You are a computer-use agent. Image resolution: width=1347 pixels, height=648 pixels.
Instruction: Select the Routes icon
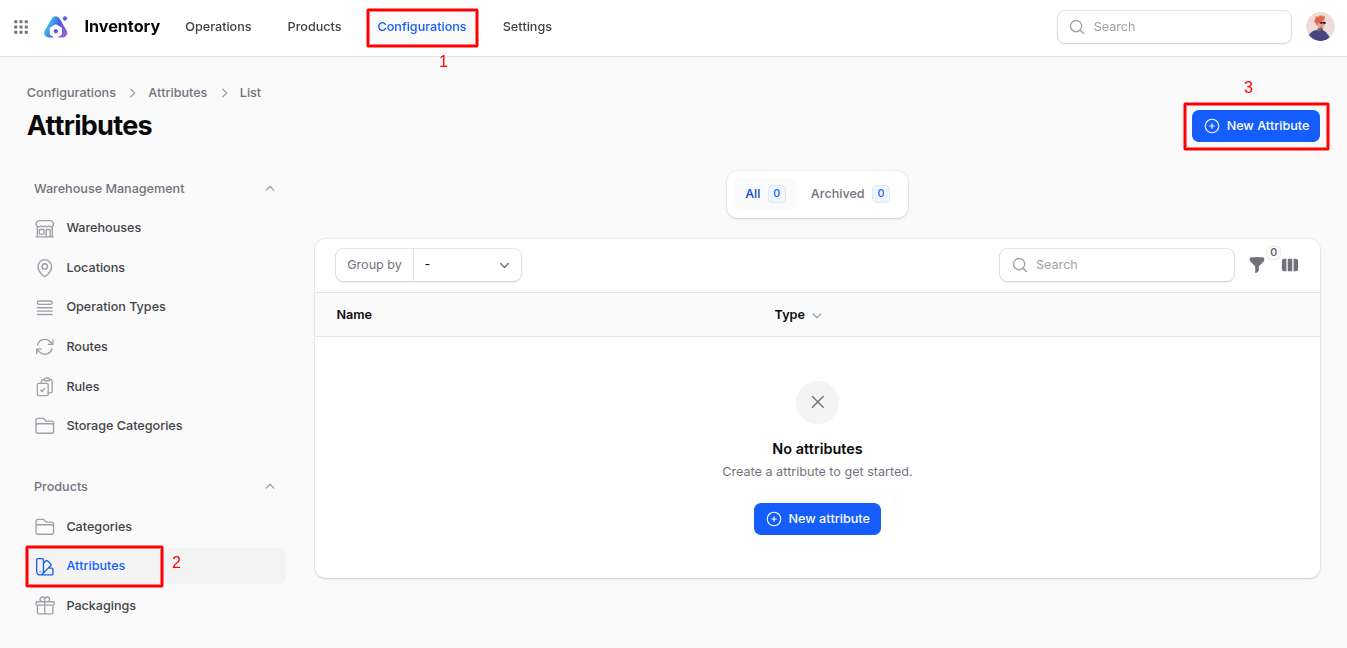(x=45, y=346)
